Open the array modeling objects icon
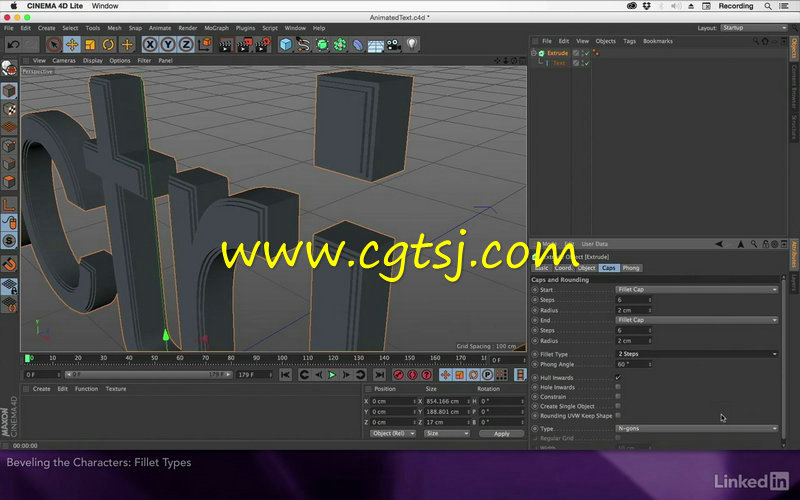 340,44
